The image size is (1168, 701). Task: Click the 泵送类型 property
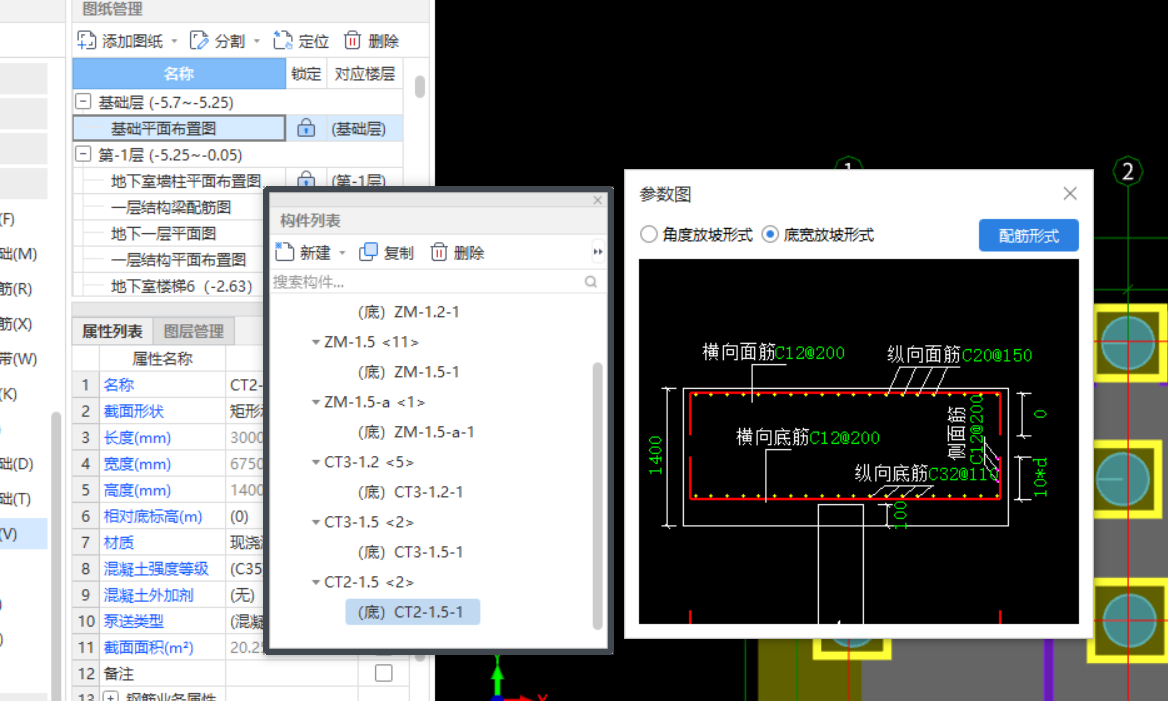click(133, 621)
